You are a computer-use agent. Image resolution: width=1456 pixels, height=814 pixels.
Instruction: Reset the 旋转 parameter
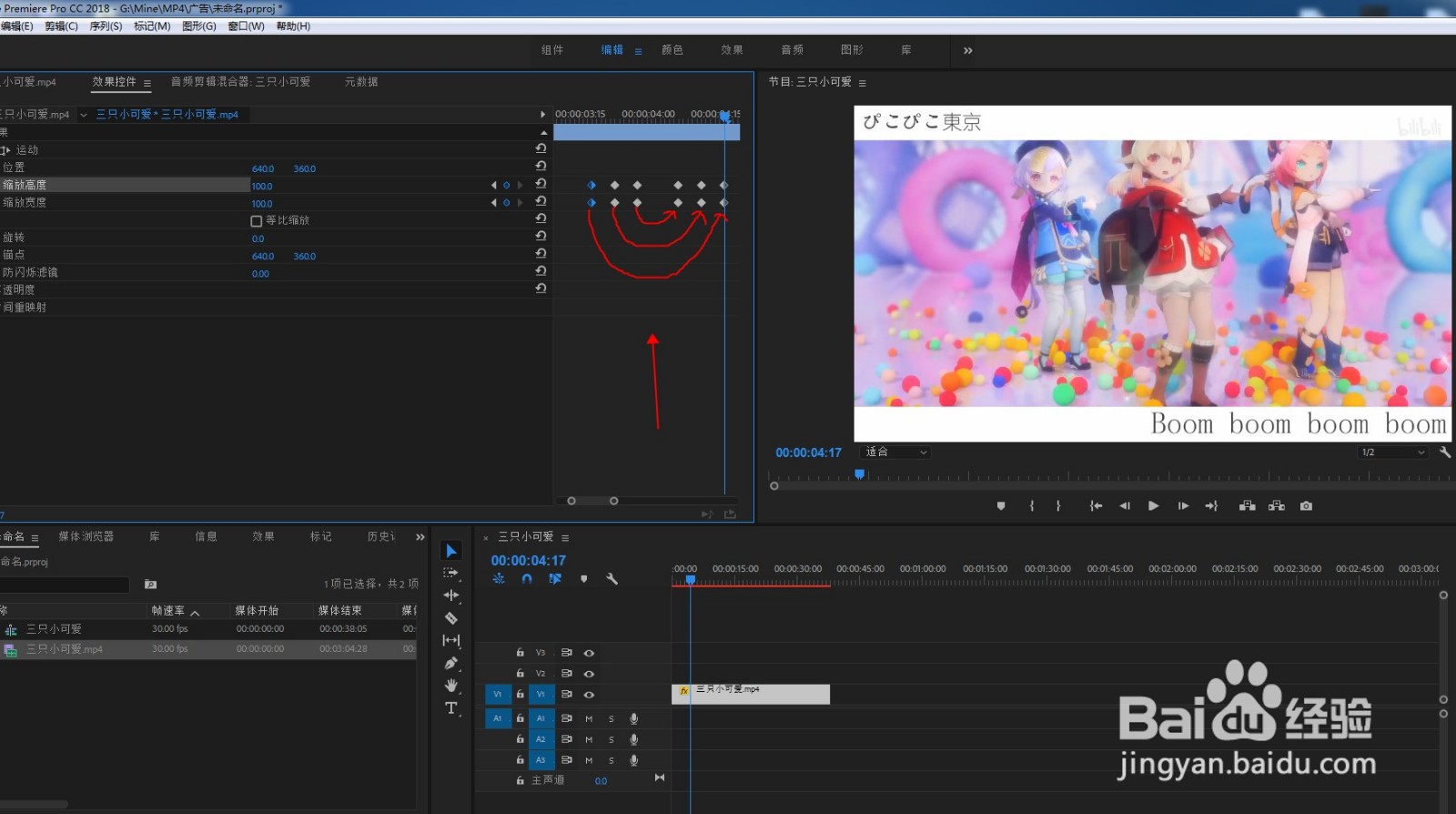pos(541,236)
